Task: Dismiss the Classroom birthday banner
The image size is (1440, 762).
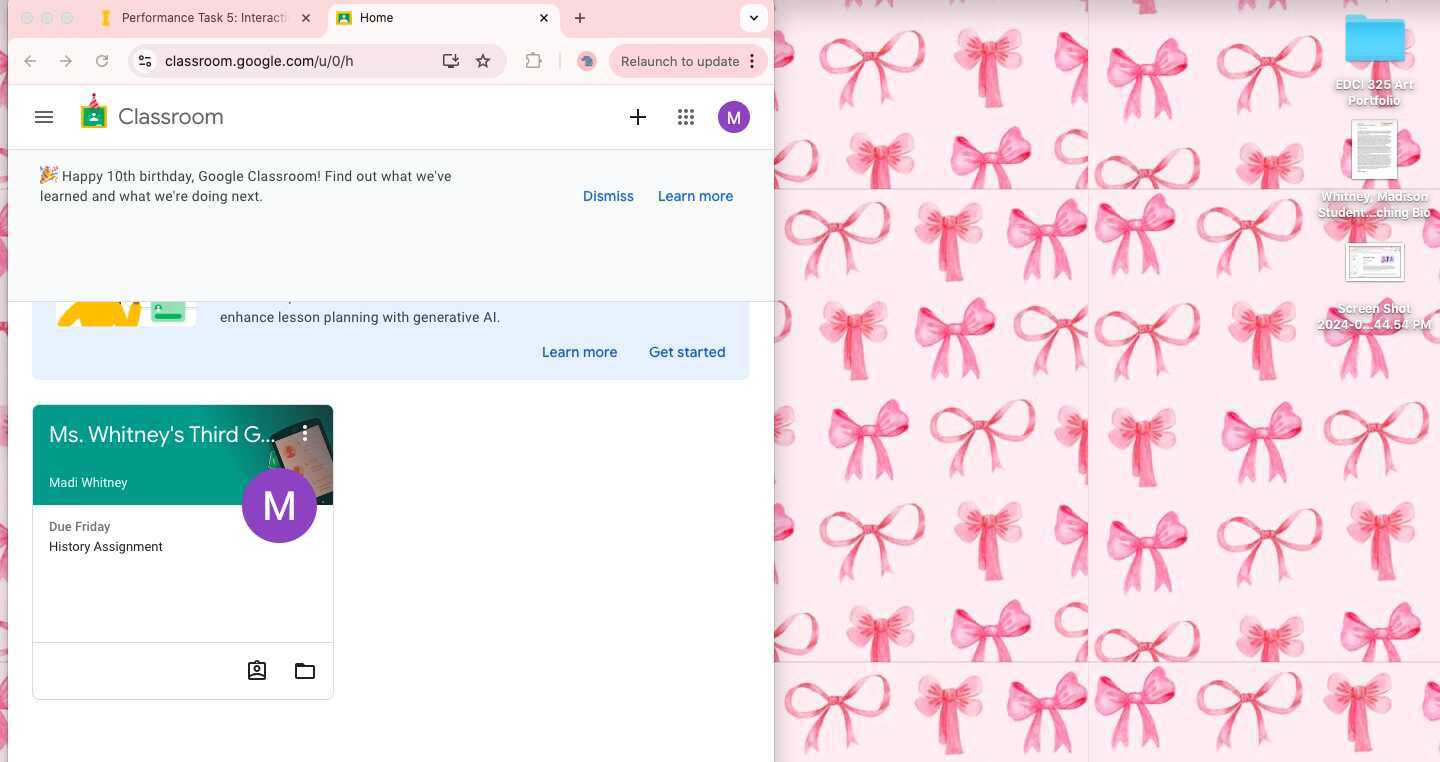Action: coord(608,196)
